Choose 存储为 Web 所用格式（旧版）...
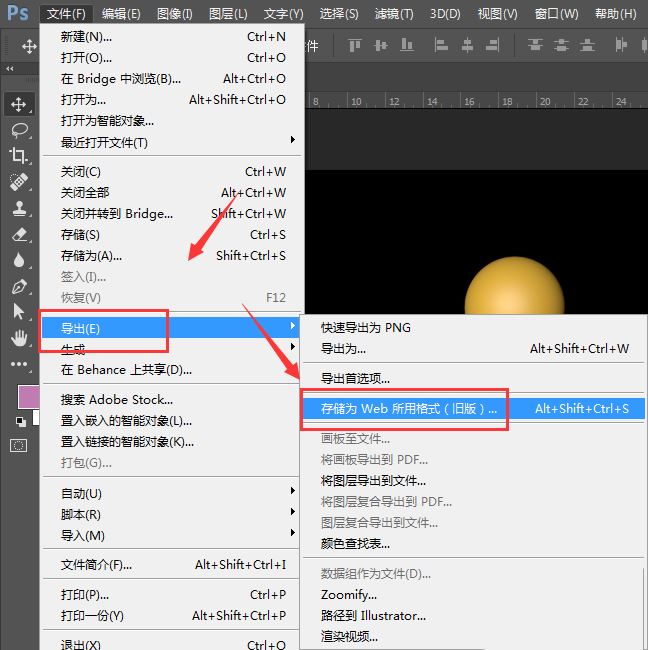648x650 pixels. coord(473,409)
